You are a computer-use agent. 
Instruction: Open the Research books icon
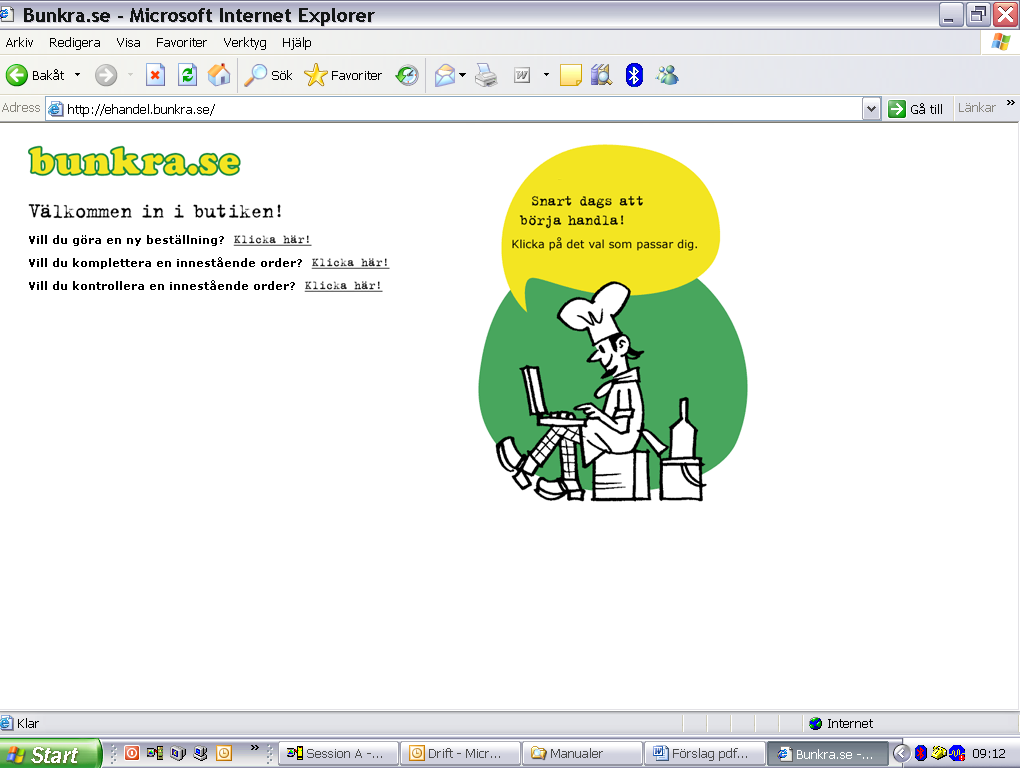tap(602, 75)
